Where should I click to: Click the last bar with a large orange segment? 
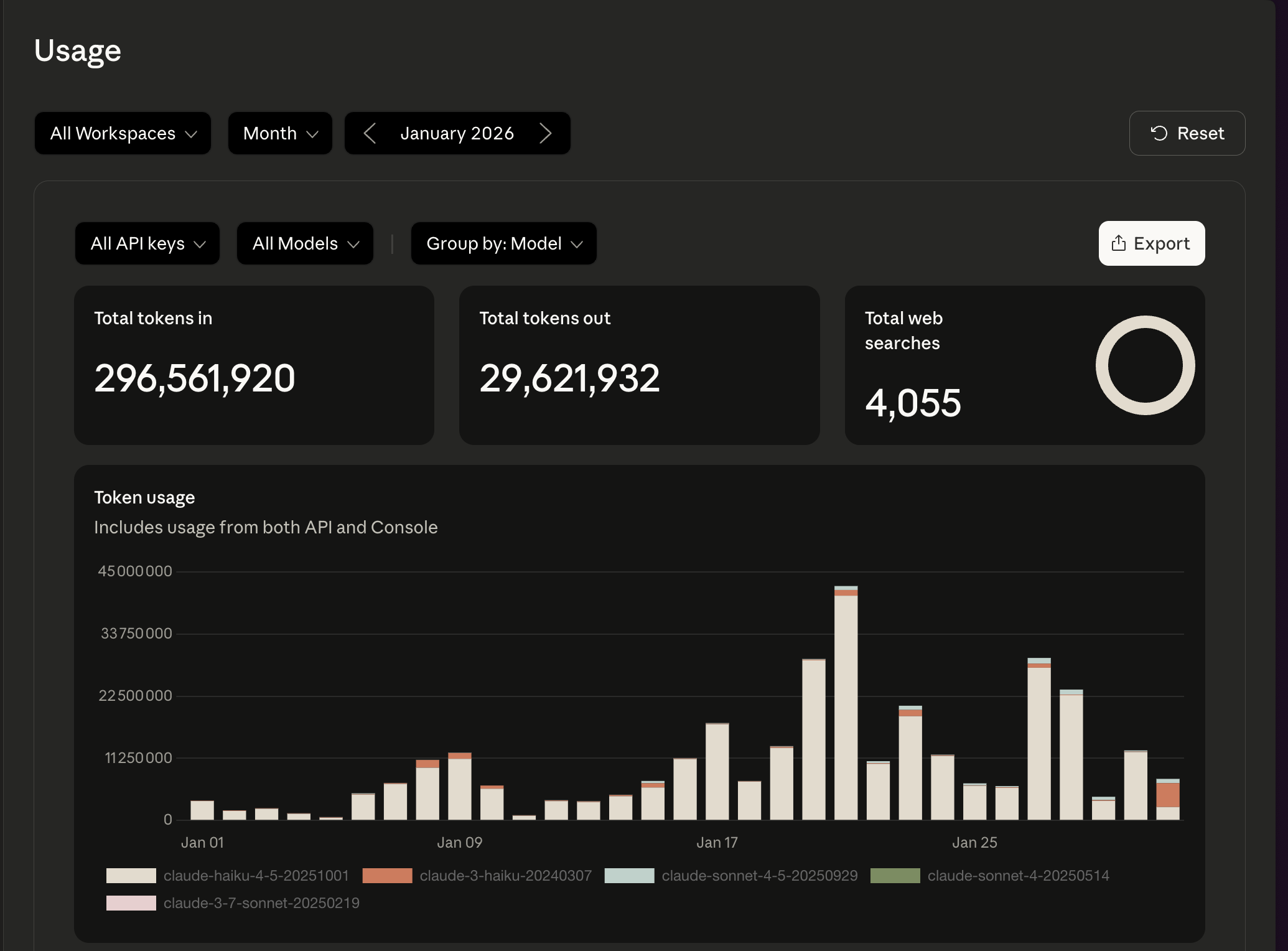[1167, 795]
